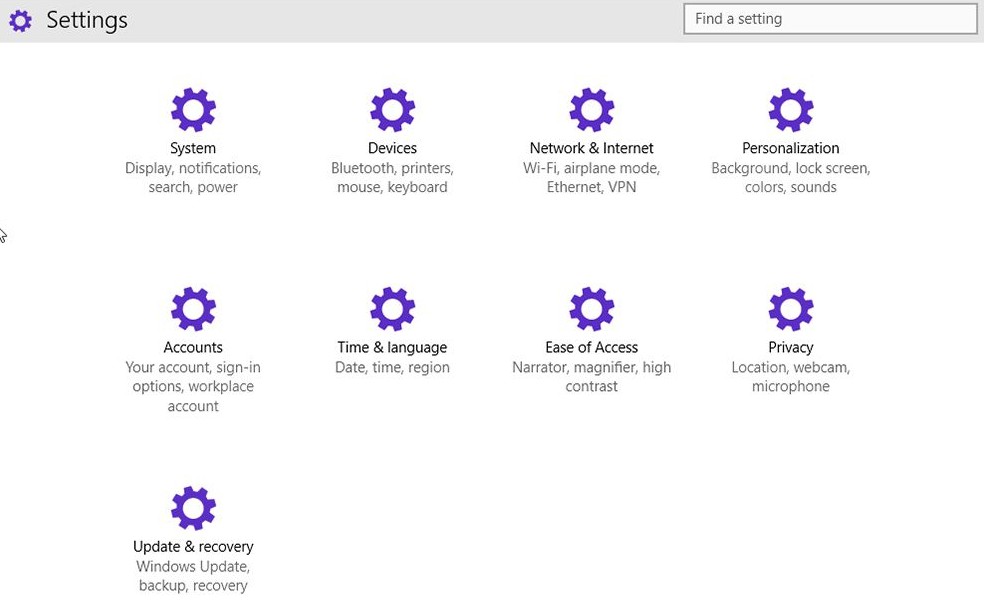The image size is (984, 602).
Task: Click the Time & language label
Action: tap(392, 348)
